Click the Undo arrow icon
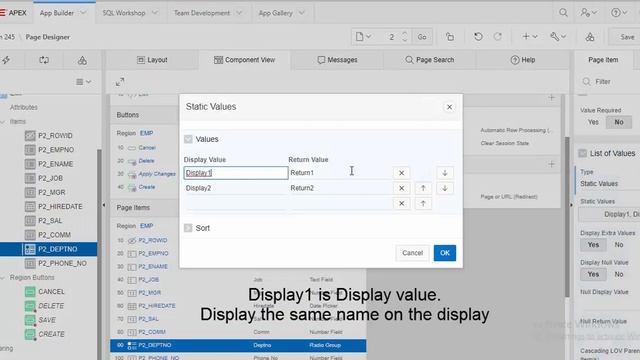640x360 pixels. (478, 37)
